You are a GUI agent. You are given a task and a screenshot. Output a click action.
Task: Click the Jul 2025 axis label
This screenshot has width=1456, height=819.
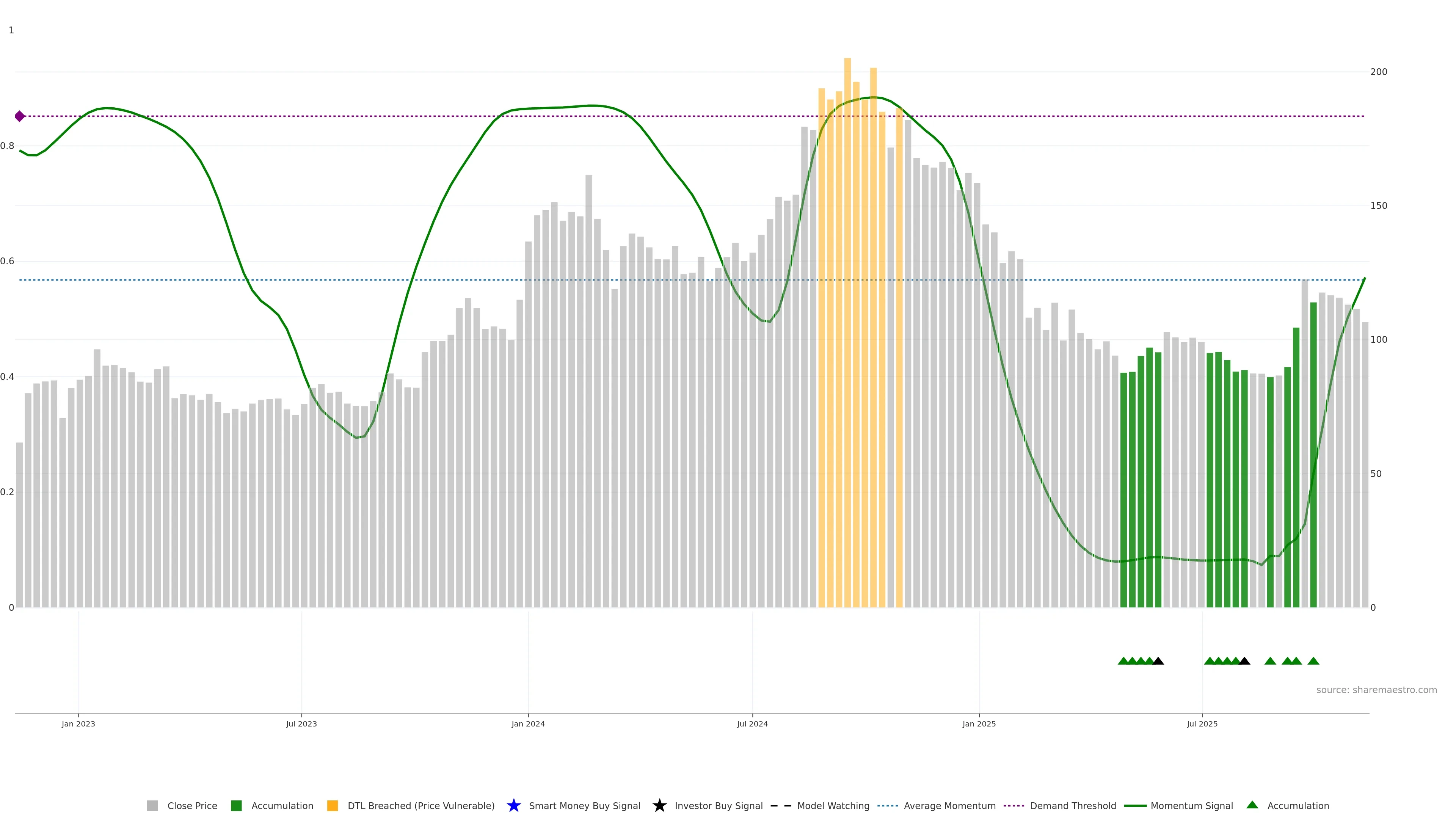coord(1202,723)
